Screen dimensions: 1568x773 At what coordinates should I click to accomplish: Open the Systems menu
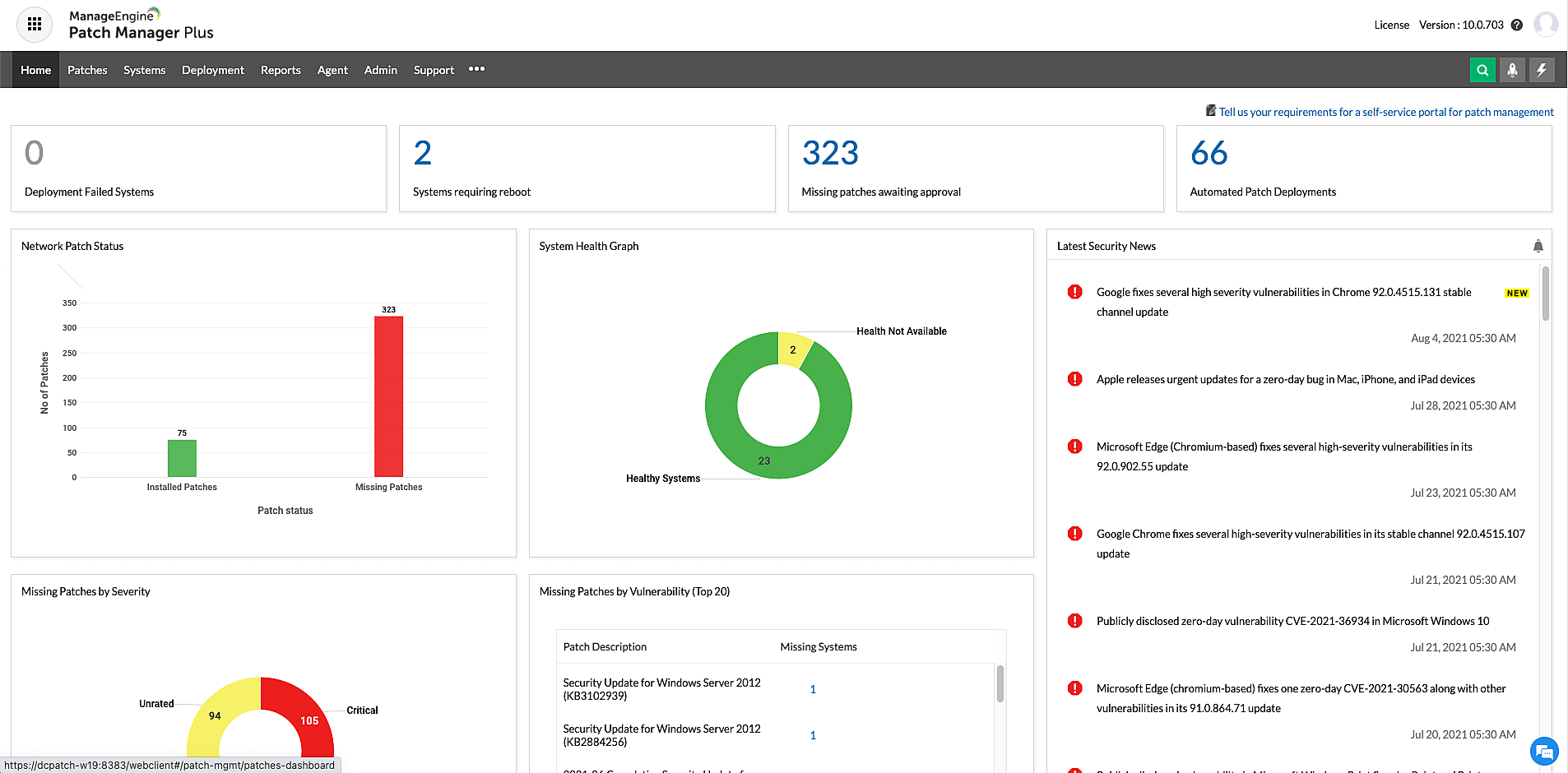(145, 70)
